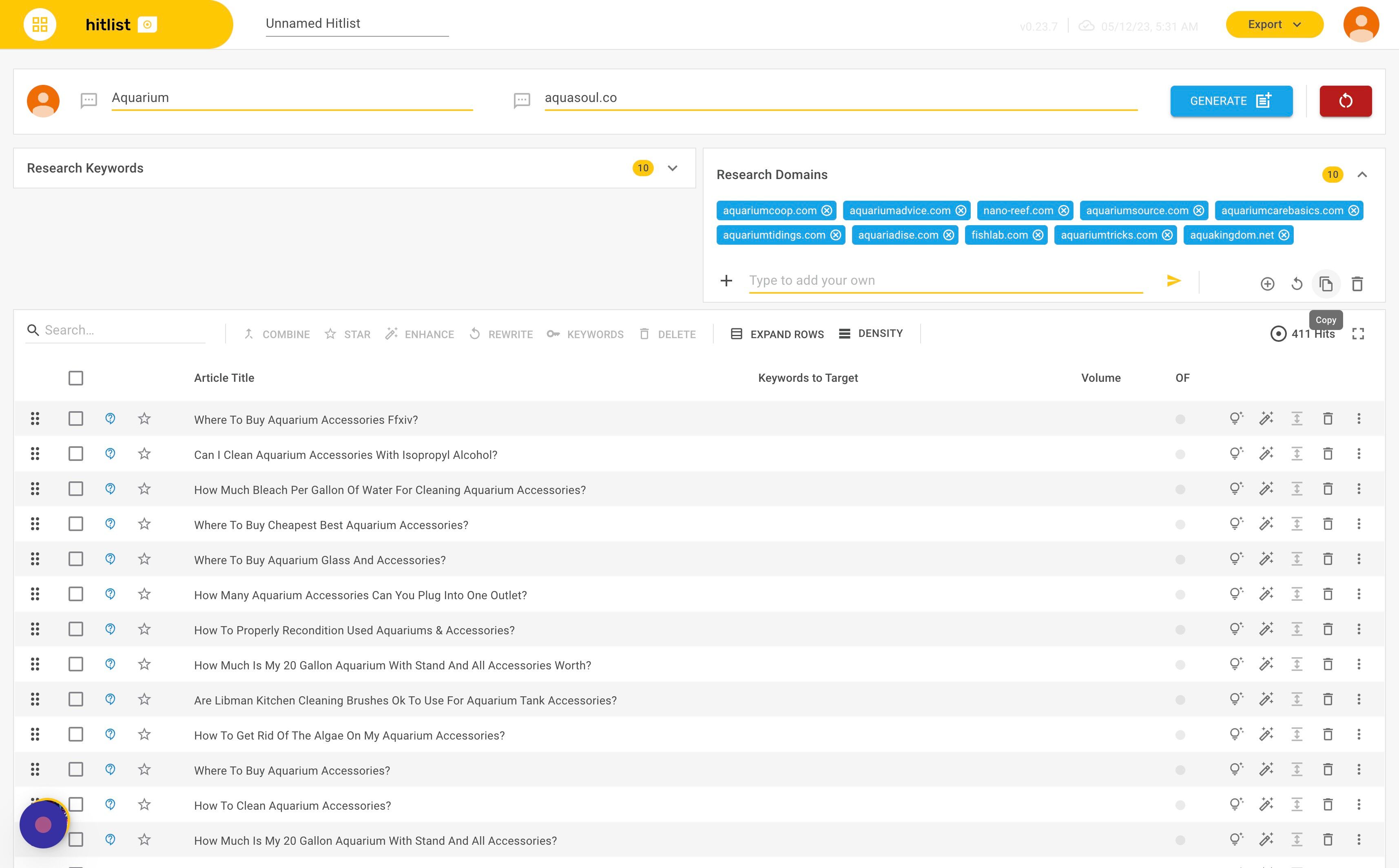Viewport: 1399px width, 868px height.
Task: Click REWRITE in the table toolbar
Action: point(500,334)
